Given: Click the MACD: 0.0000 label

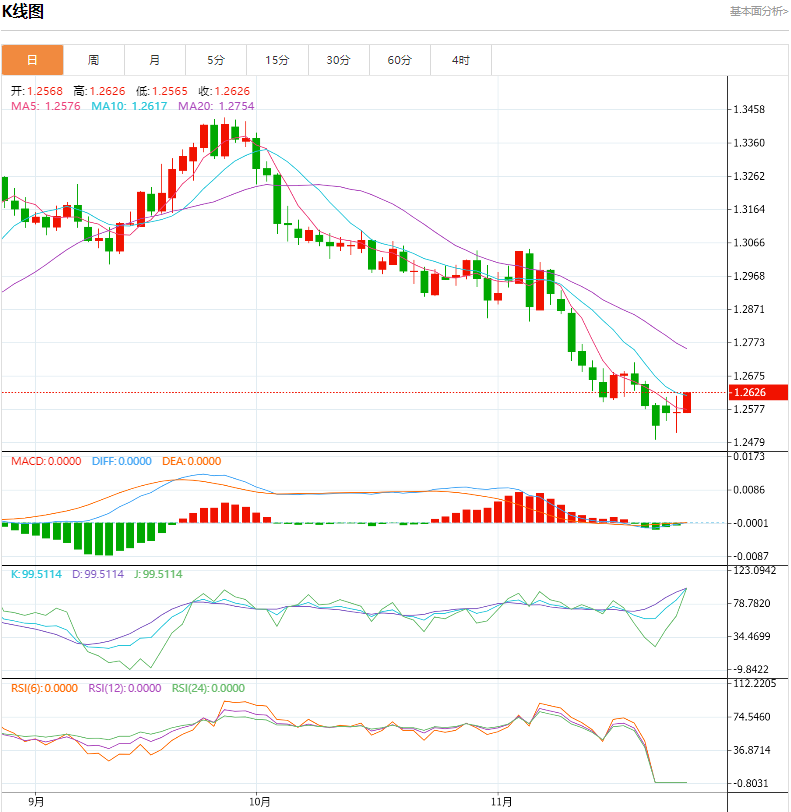Looking at the screenshot, I should (x=46, y=461).
